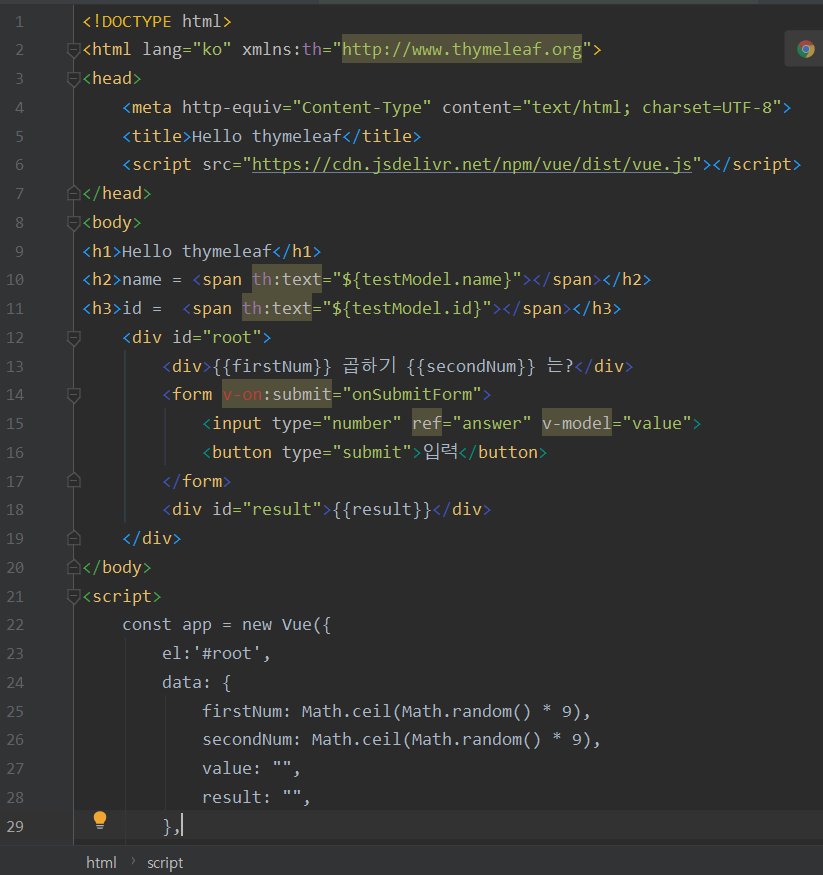Select html breadcrumb in the bottom bar
This screenshot has height=875, width=823.
(x=101, y=863)
